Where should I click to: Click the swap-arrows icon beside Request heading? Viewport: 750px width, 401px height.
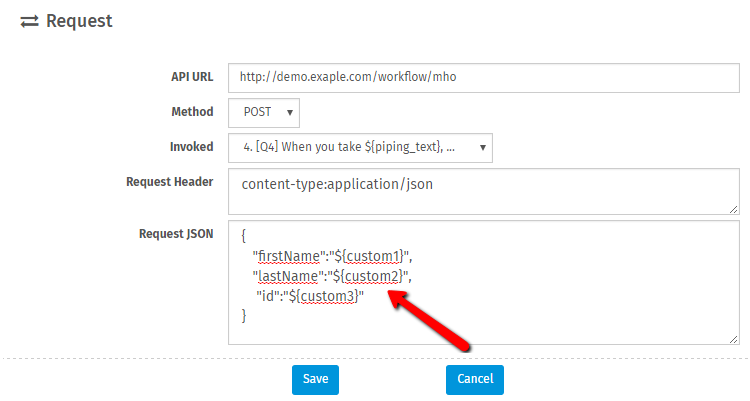pos(29,20)
